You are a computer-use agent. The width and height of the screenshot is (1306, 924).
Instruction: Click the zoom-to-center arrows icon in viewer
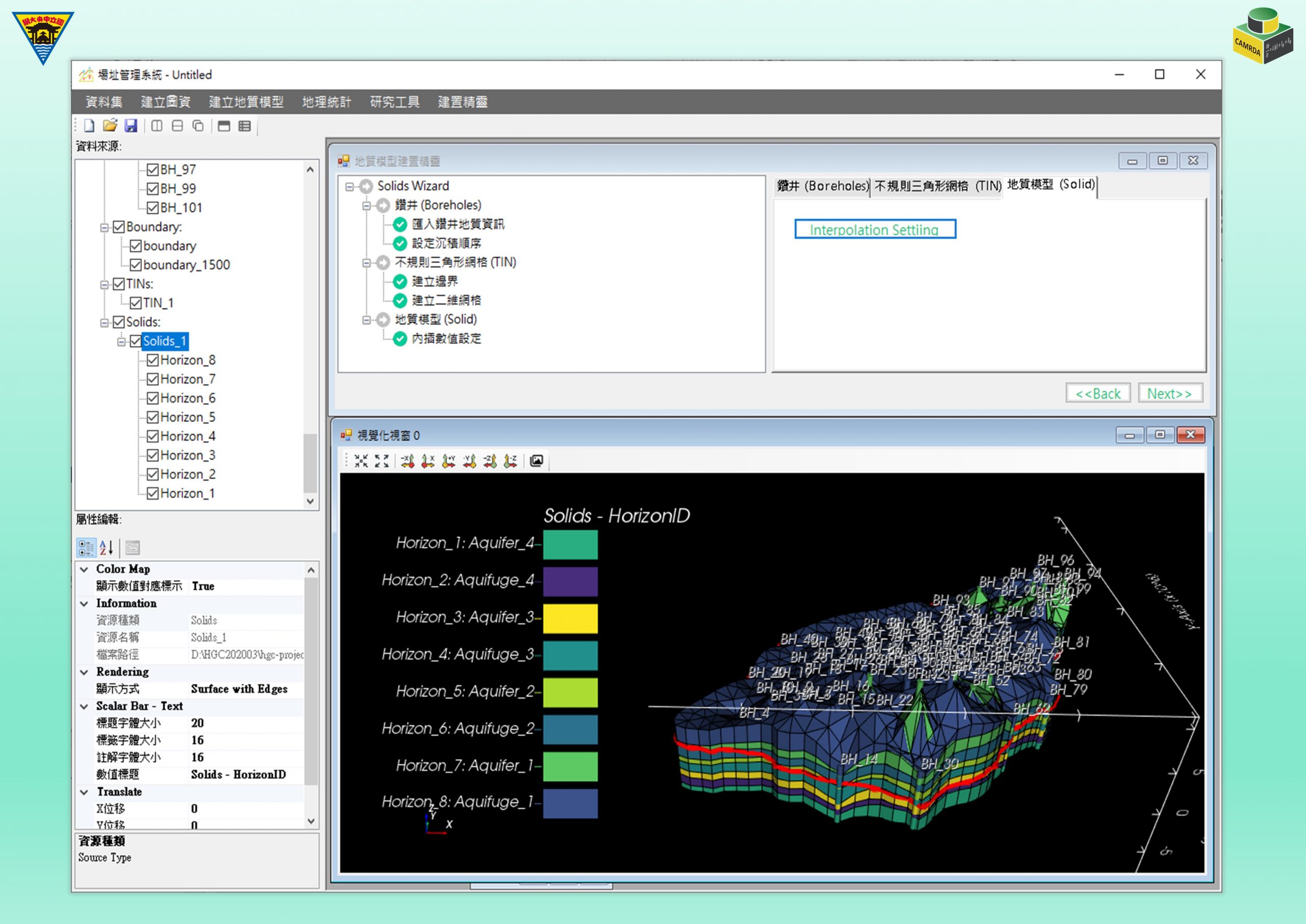[361, 461]
